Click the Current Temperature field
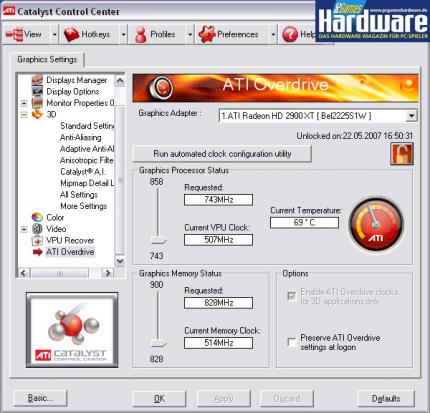The height and width of the screenshot is (413, 430). [304, 222]
